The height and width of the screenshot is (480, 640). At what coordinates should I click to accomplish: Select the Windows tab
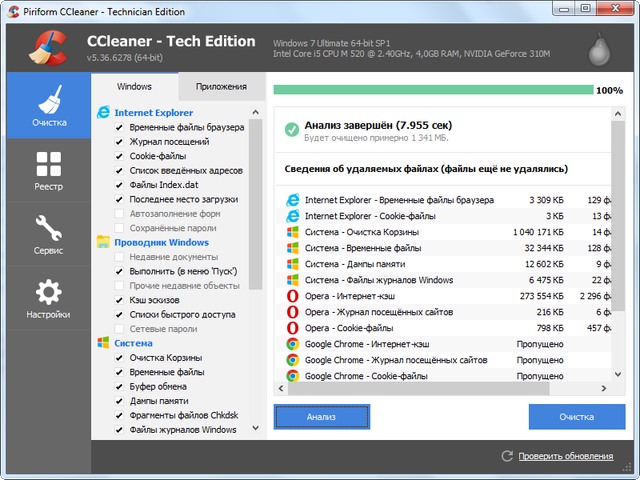pos(135,86)
